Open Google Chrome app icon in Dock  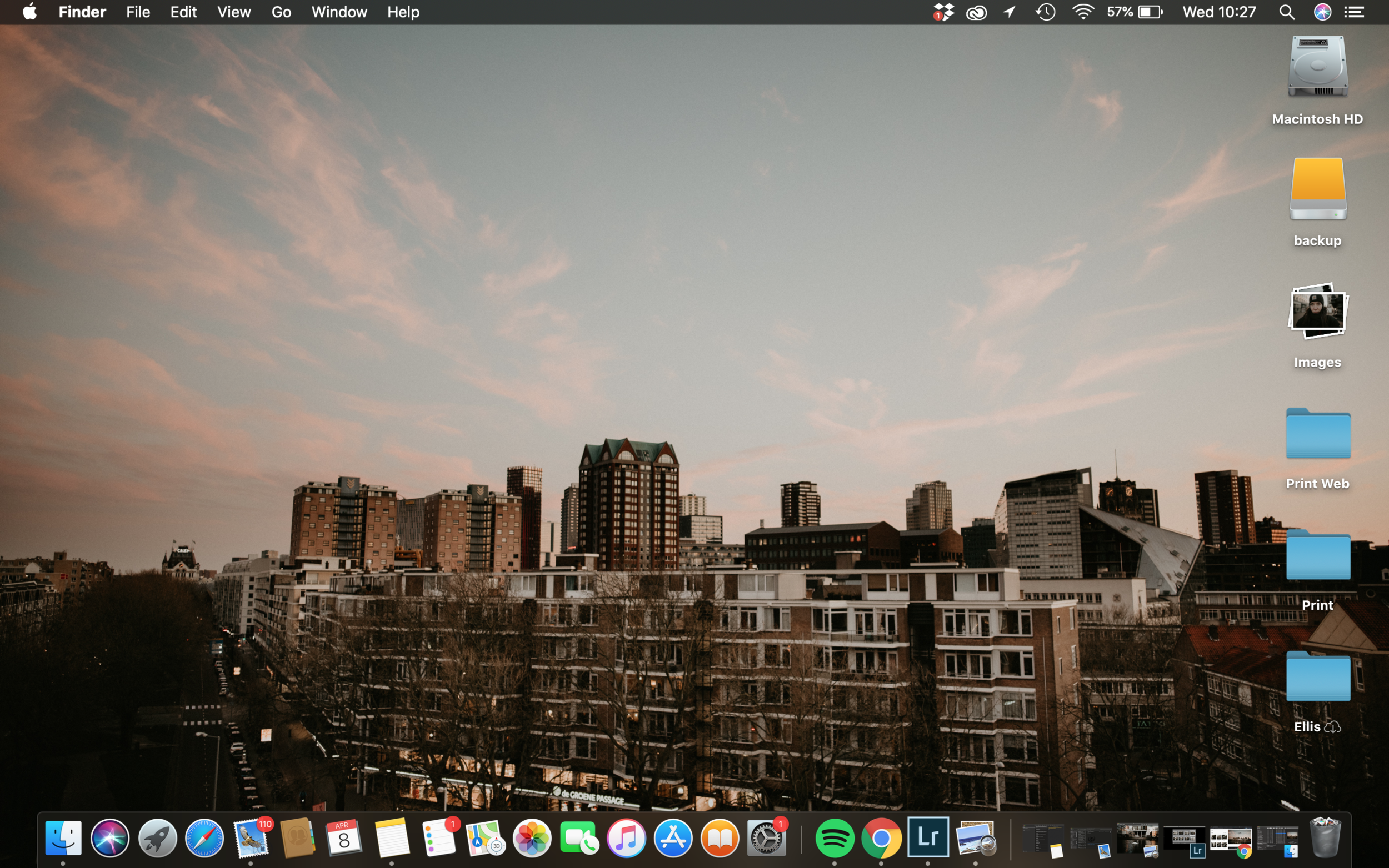click(x=881, y=838)
